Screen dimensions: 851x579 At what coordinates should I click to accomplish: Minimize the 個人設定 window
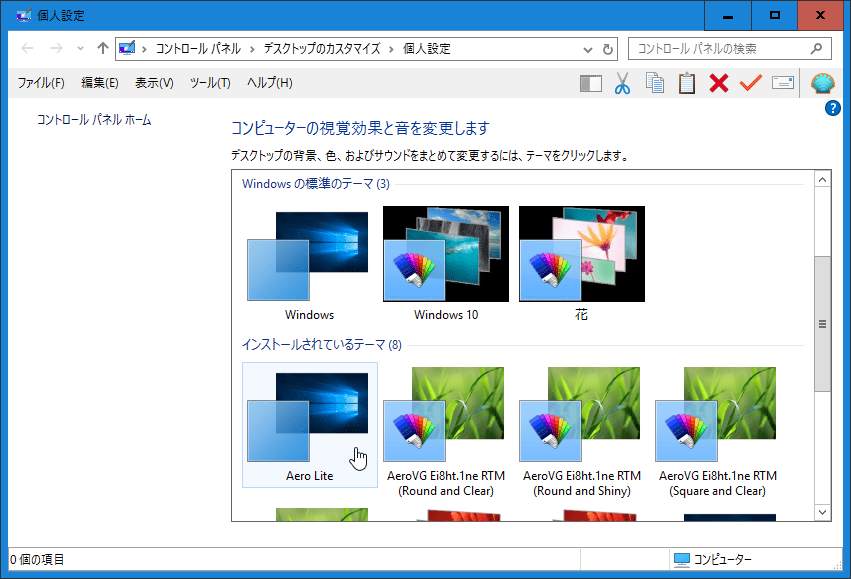point(728,16)
